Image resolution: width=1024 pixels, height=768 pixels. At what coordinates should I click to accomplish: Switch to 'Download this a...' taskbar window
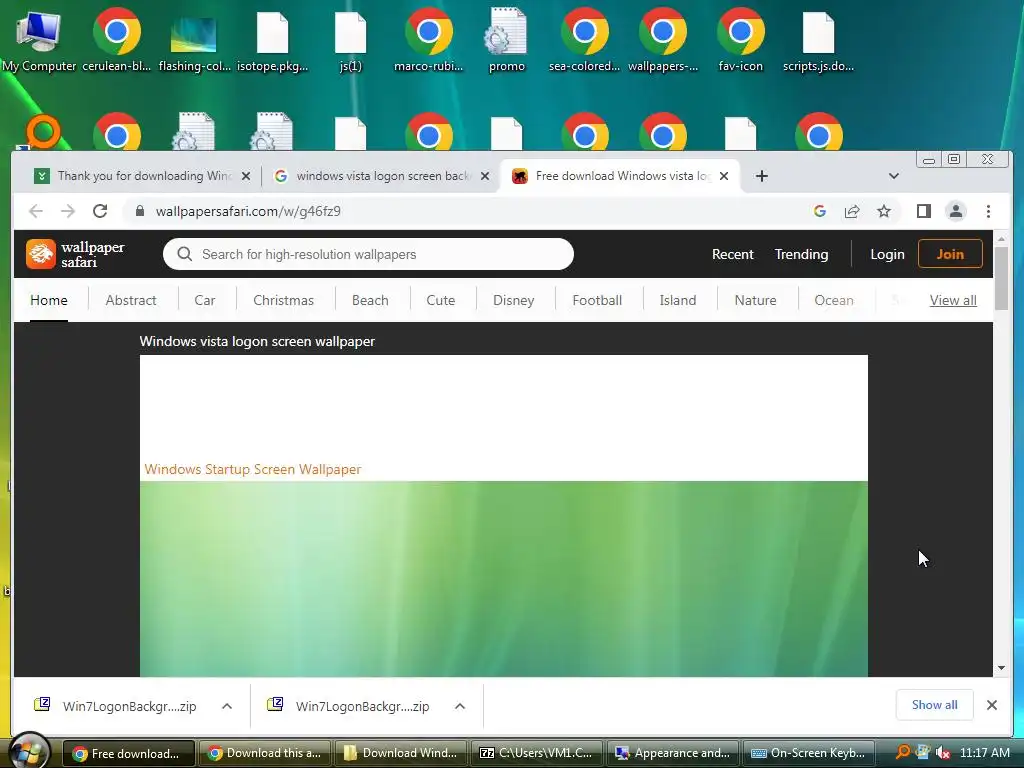(265, 753)
